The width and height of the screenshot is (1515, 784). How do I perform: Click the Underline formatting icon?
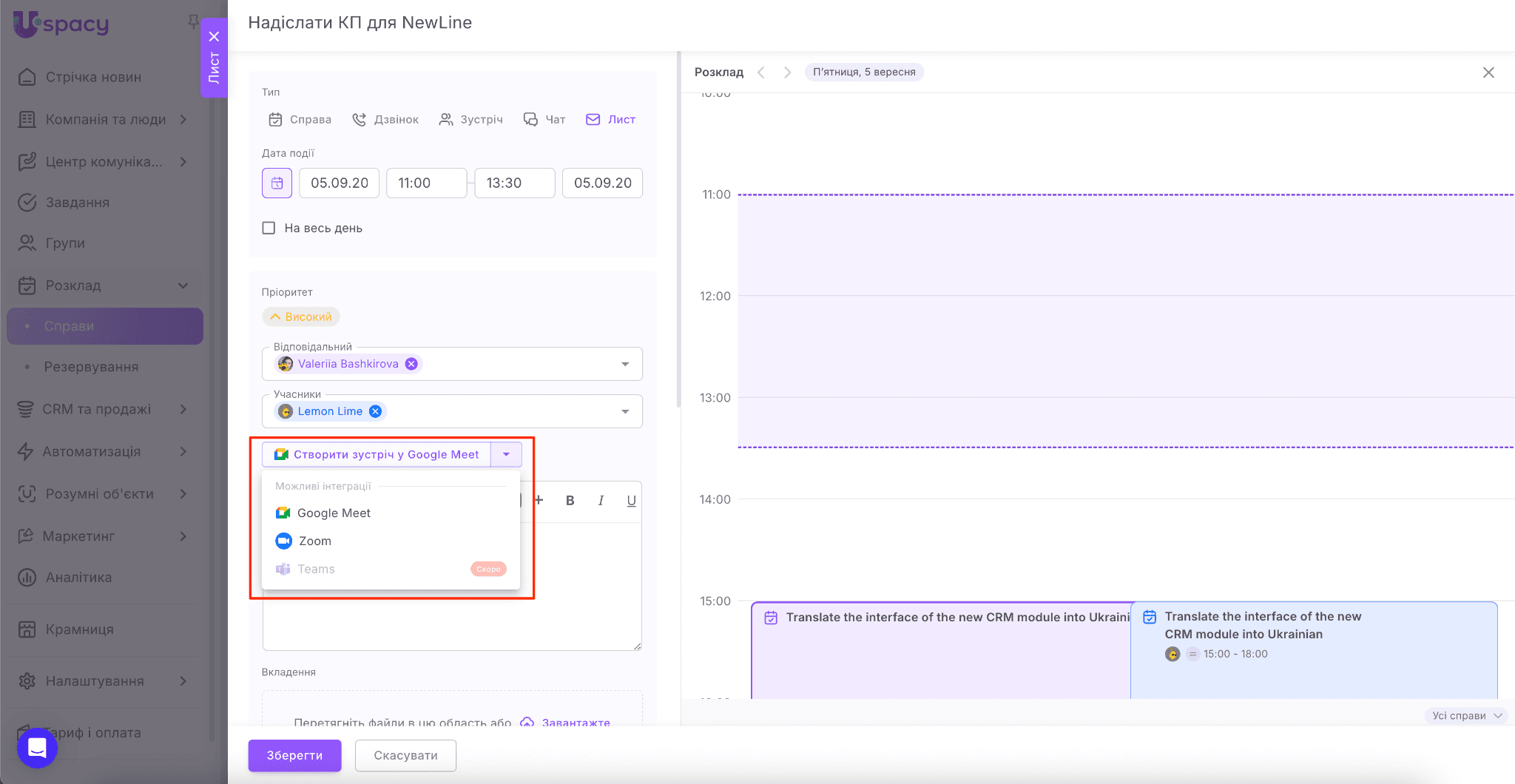pos(631,501)
